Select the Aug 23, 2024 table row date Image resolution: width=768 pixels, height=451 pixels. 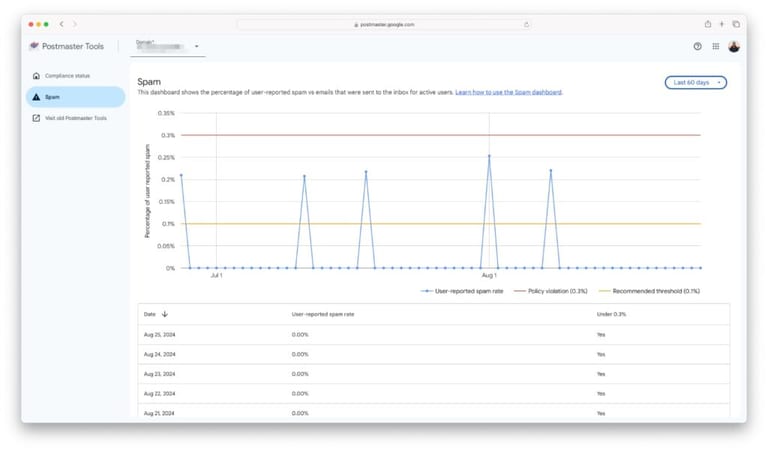point(160,374)
